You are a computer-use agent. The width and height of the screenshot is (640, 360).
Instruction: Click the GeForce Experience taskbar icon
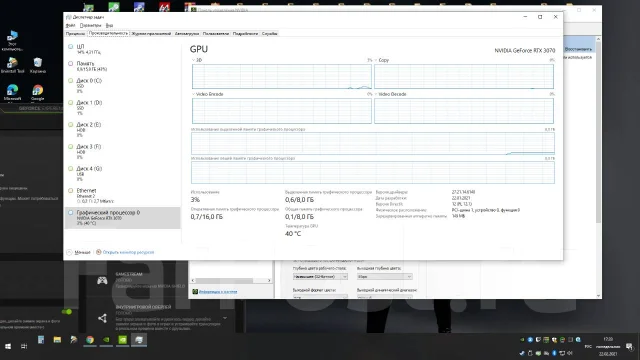click(x=106, y=340)
